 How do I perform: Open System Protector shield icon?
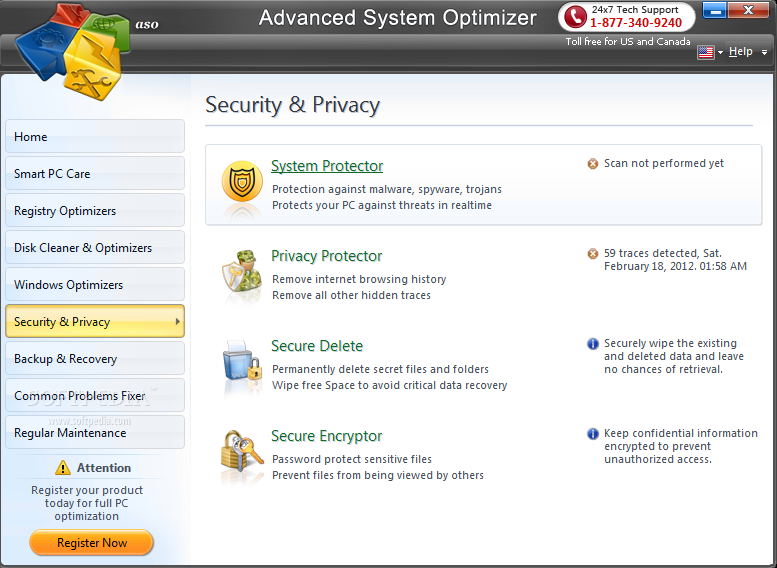[242, 181]
